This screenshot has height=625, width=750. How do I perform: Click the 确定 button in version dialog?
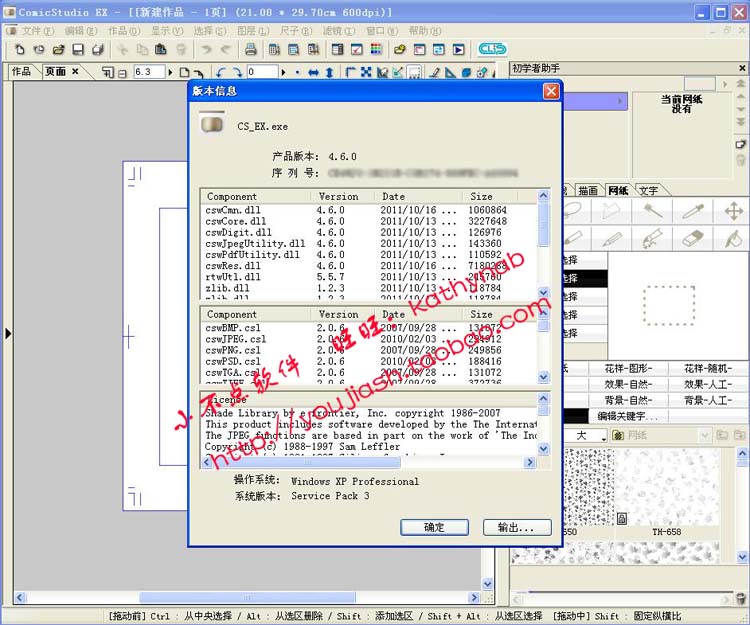[x=434, y=527]
